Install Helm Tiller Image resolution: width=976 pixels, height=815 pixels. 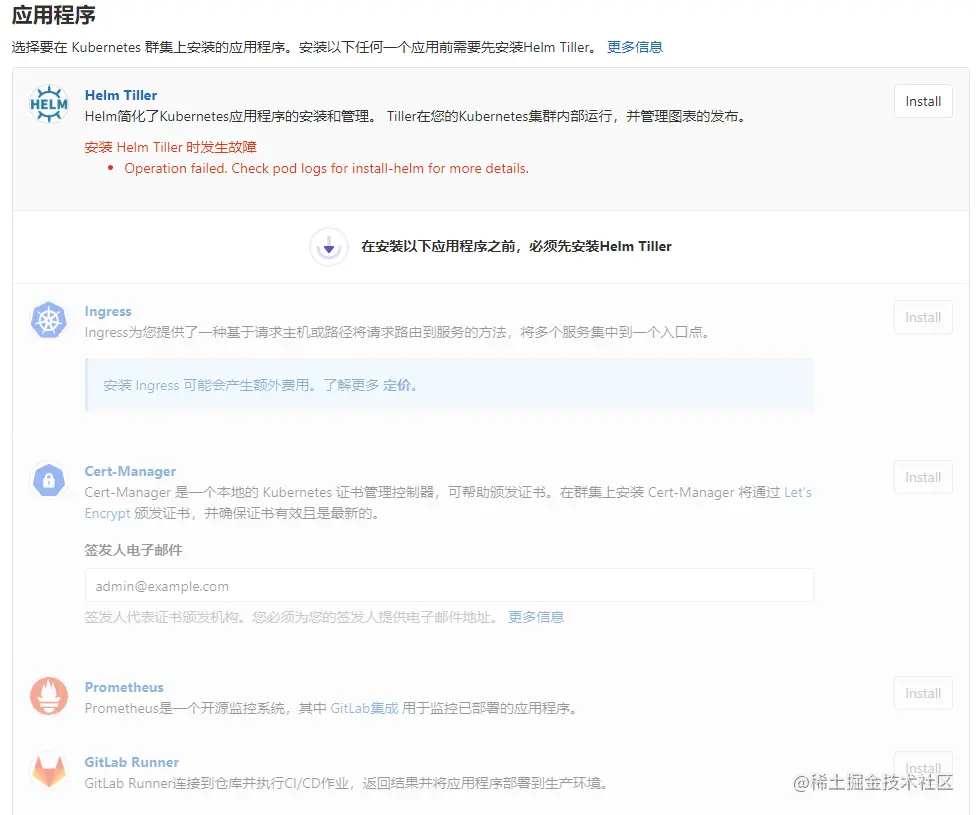[923, 101]
